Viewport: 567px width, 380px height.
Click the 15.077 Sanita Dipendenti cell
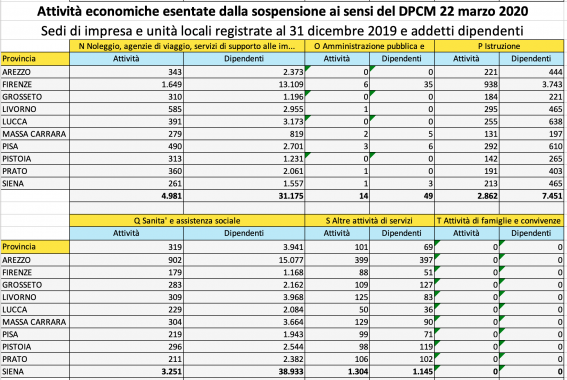(x=244, y=260)
